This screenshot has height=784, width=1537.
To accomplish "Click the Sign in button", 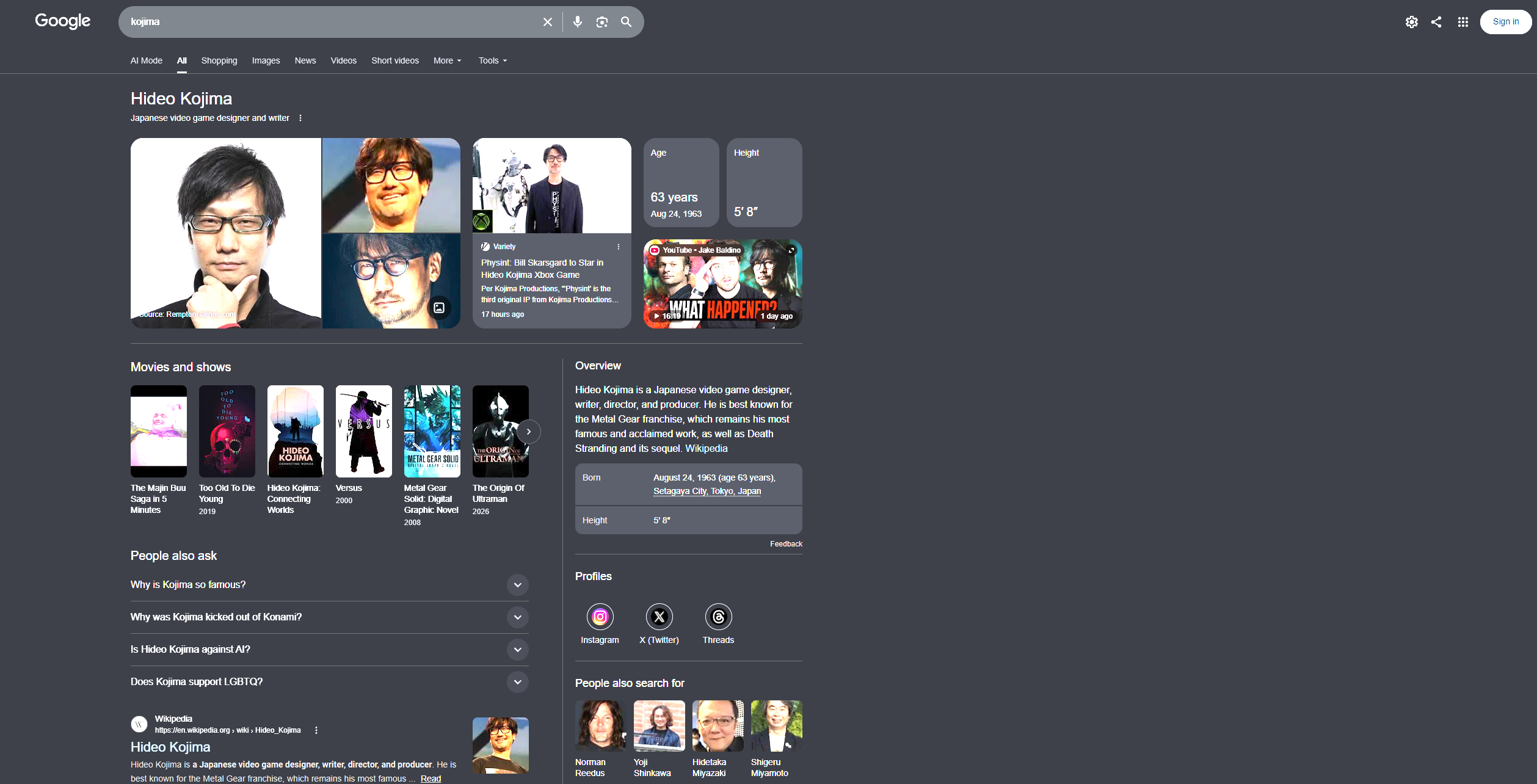I will click(1505, 22).
